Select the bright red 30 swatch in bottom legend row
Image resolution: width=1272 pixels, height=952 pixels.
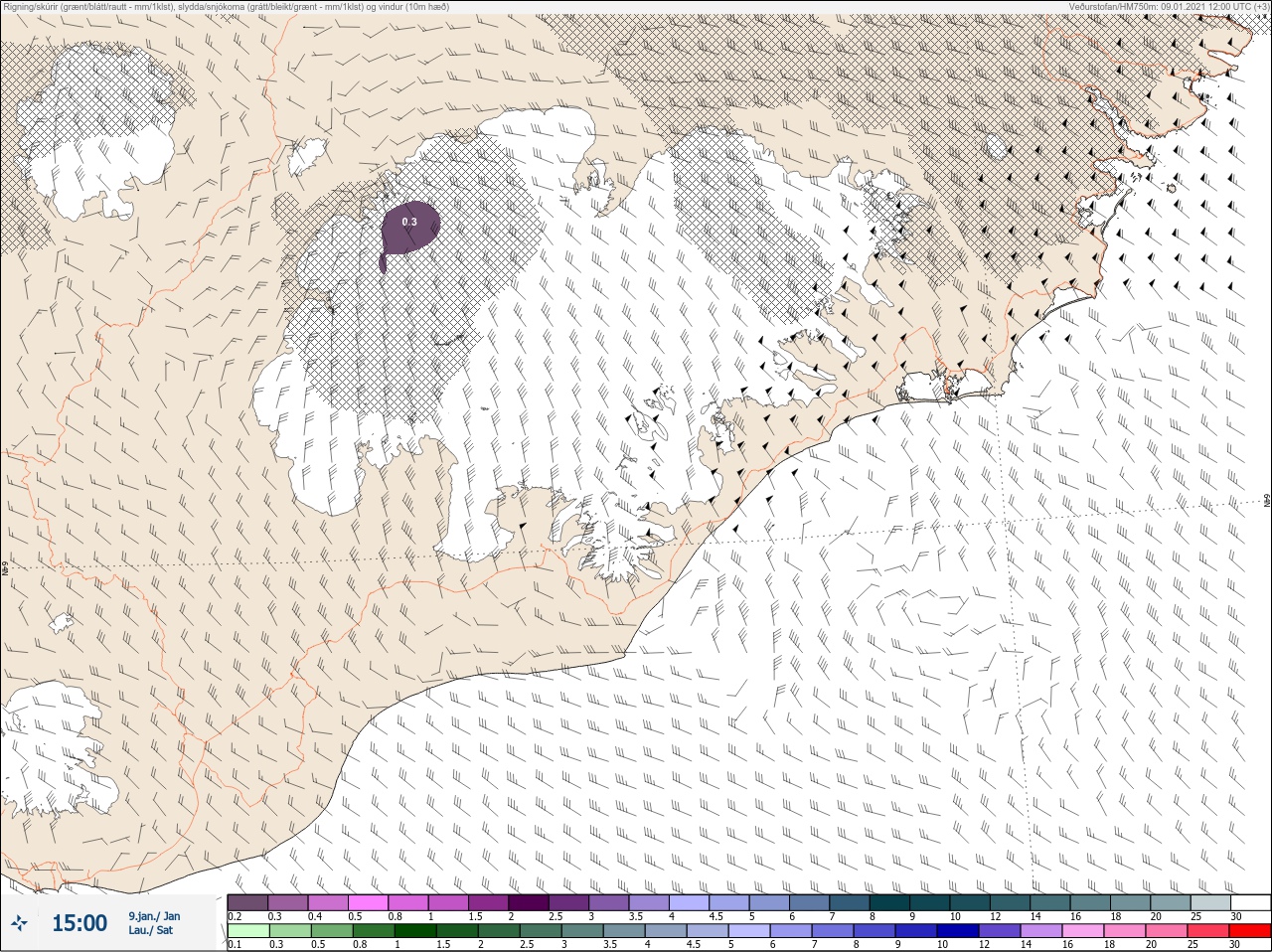click(x=1250, y=931)
